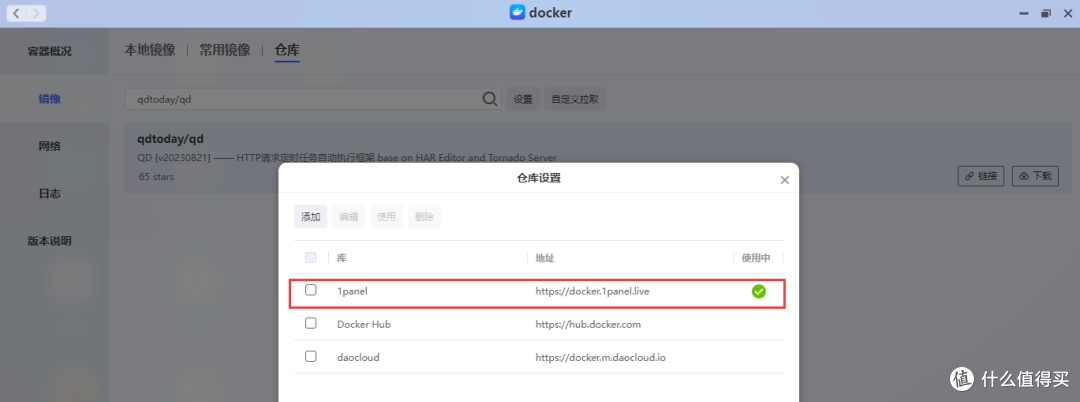
Task: Open the 镜像 sidebar section
Action: 50,99
